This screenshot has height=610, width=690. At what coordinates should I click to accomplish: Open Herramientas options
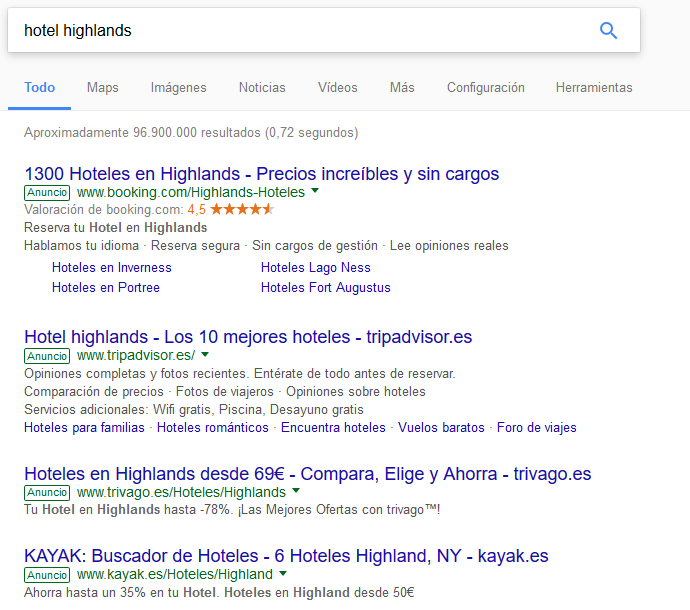(x=594, y=88)
